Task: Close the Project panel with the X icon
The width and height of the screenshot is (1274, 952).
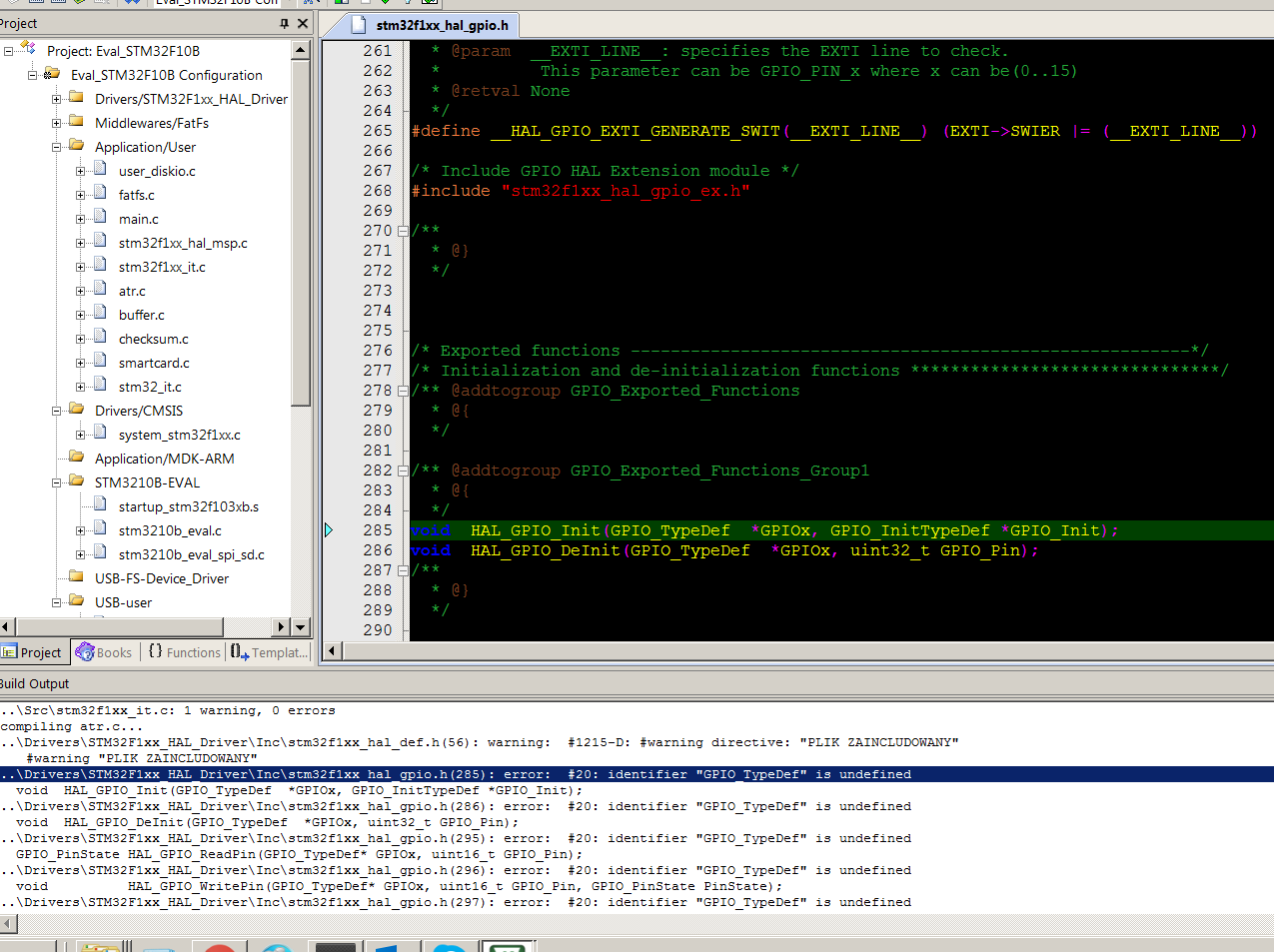Action: (303, 23)
